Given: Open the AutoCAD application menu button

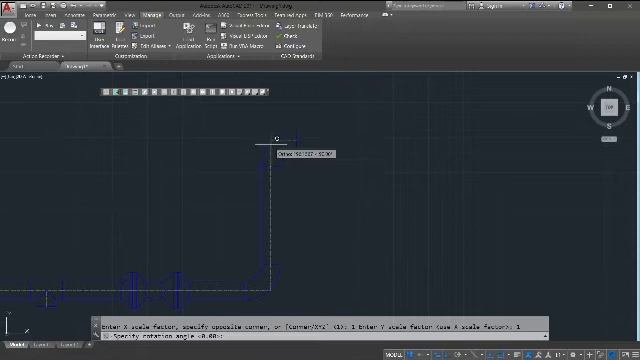Looking at the screenshot, I should pyautogui.click(x=8, y=9).
